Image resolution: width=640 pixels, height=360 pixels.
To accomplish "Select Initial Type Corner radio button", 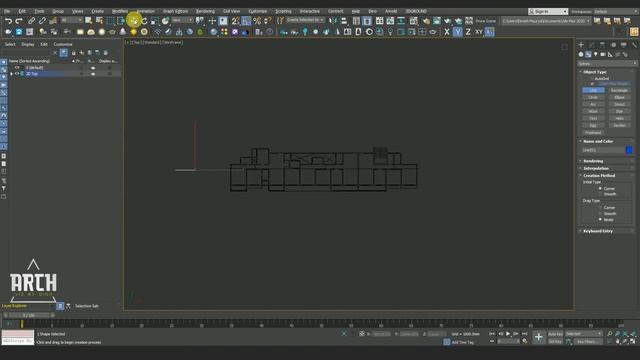I will pyautogui.click(x=600, y=189).
